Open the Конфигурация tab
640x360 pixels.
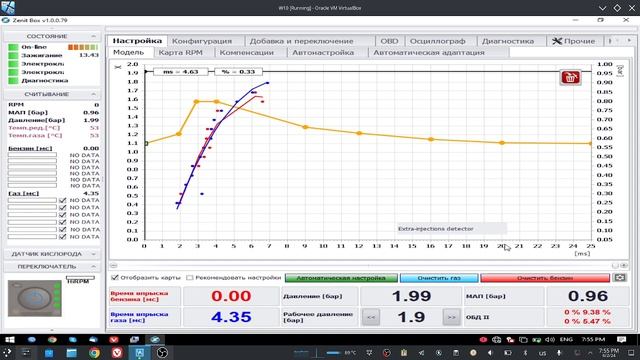pyautogui.click(x=202, y=41)
